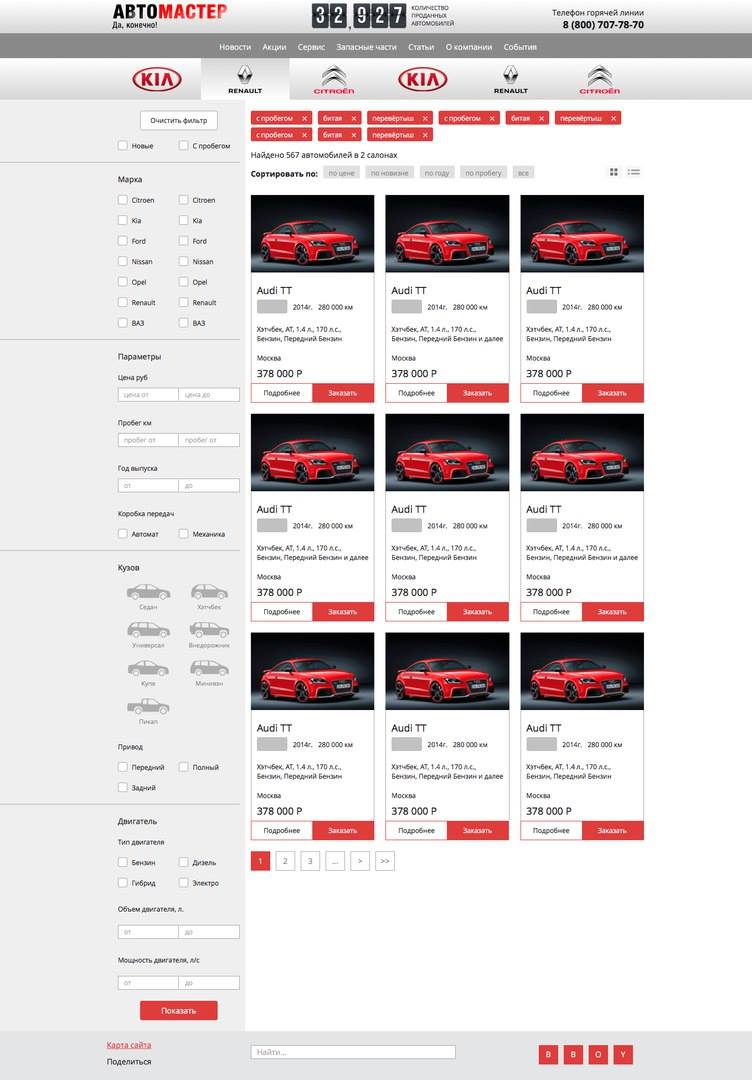The image size is (752, 1080).
Task: Switch to grid view icon
Action: (x=614, y=172)
